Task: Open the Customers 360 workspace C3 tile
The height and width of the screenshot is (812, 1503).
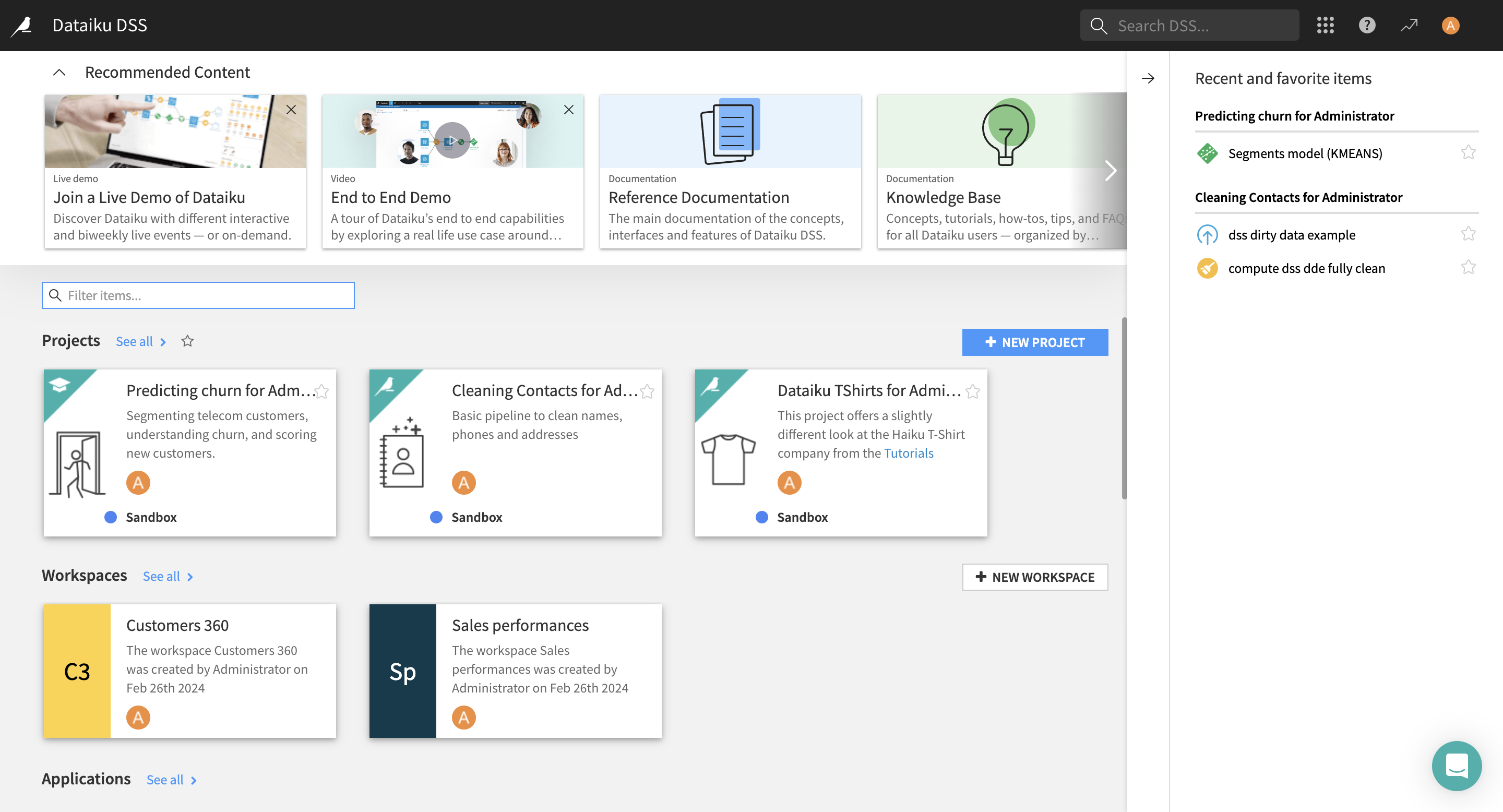Action: [77, 671]
